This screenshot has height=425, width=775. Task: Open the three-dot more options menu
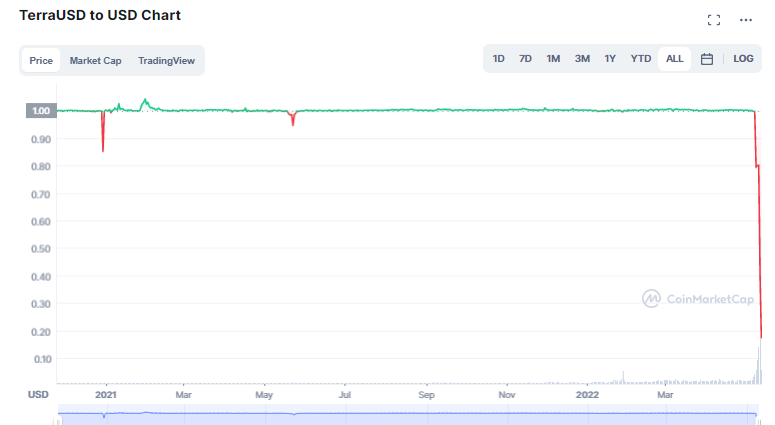[x=746, y=20]
